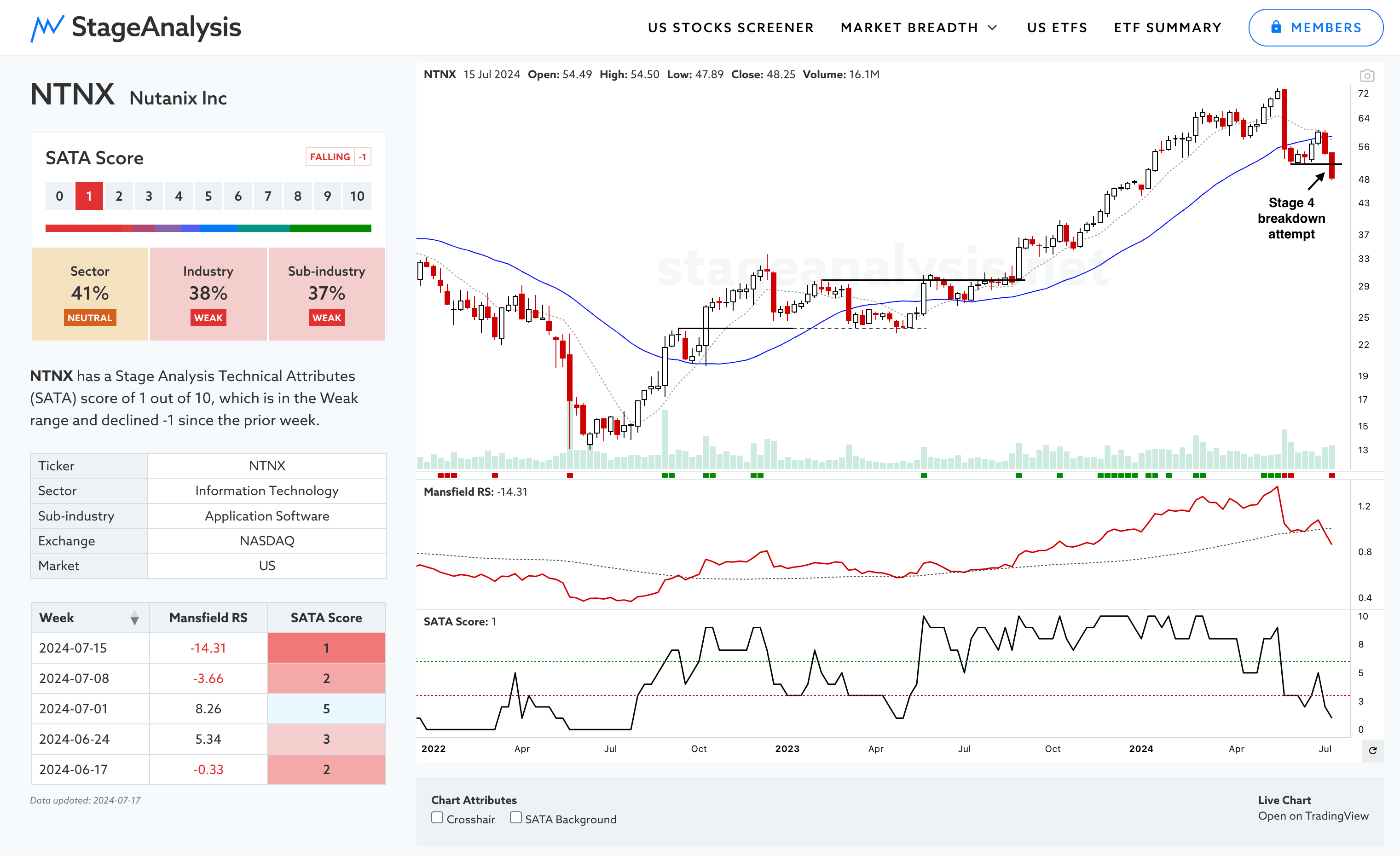Click SATA score cell 5 for 2024-07-01
Viewport: 1400px width, 856px height.
tap(326, 709)
